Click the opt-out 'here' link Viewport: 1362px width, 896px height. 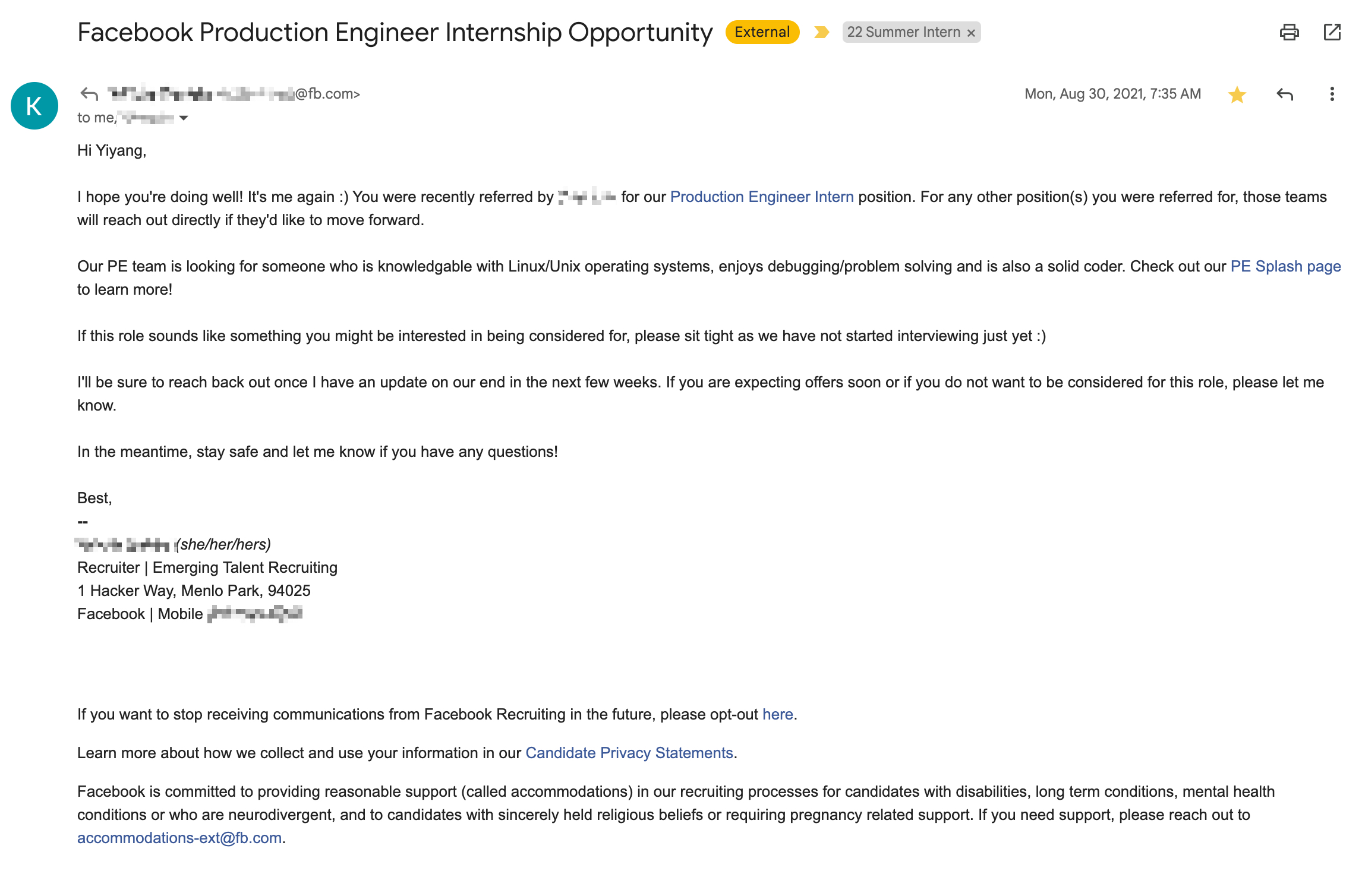[x=777, y=714]
